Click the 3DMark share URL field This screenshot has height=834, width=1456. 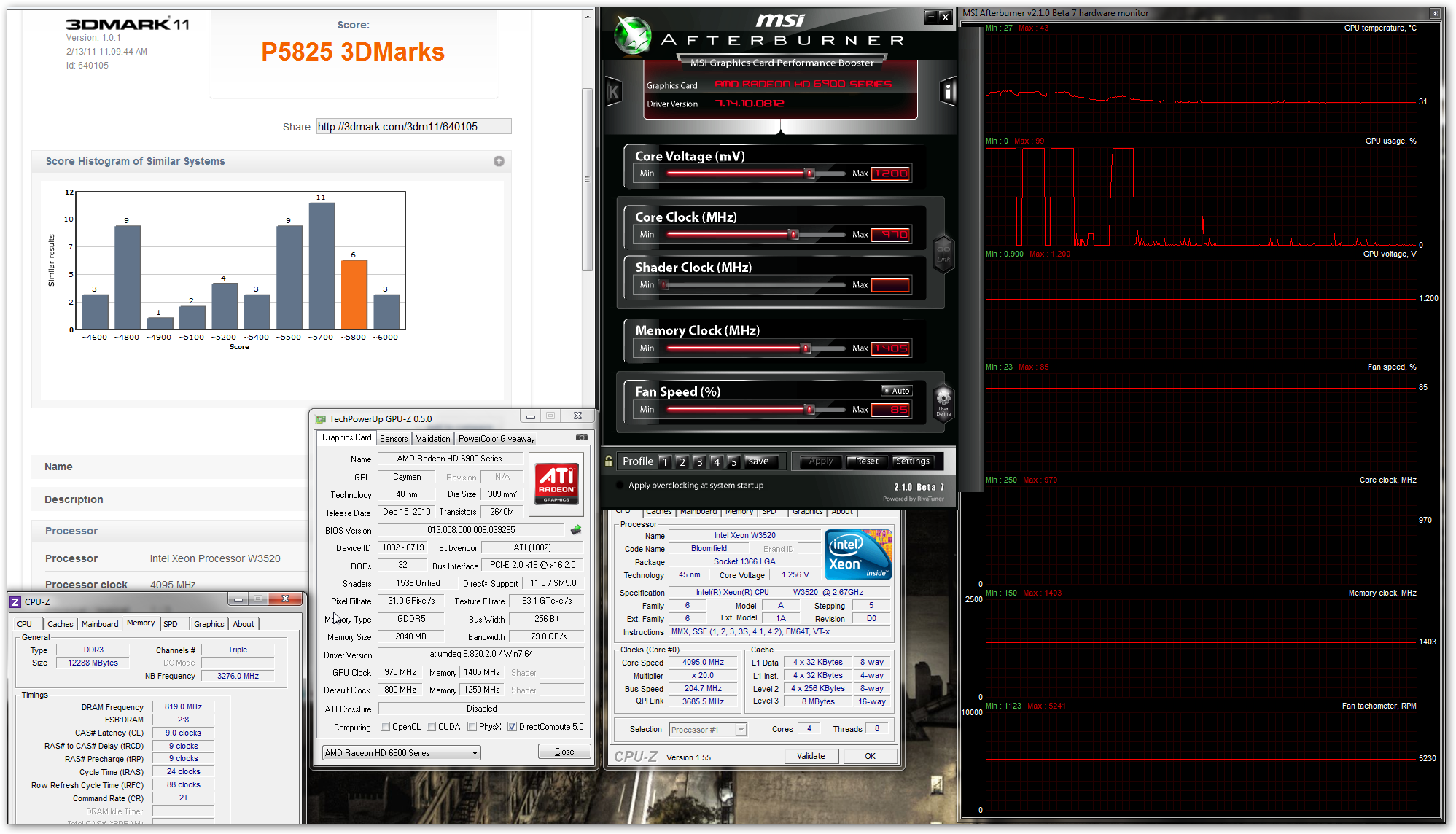click(414, 127)
